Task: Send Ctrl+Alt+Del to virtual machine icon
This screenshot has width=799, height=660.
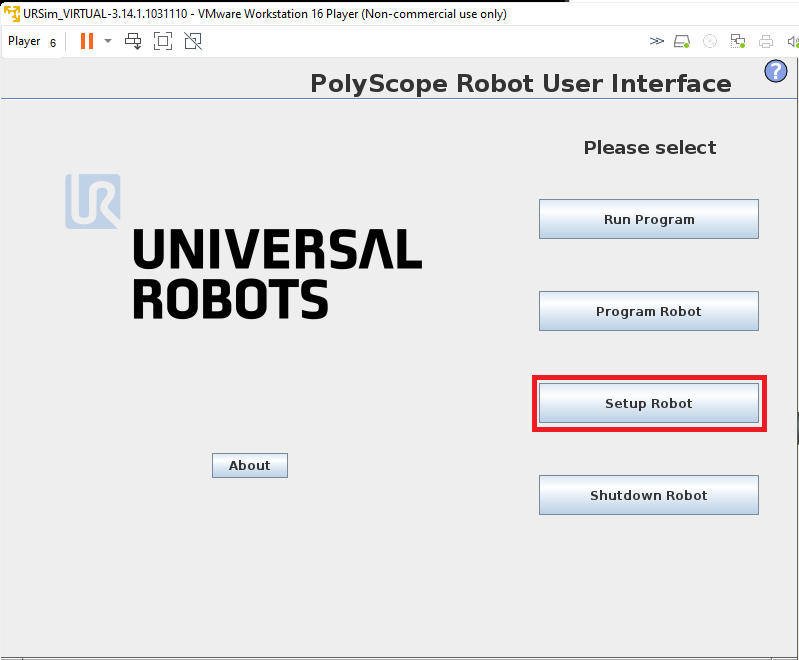Action: click(134, 41)
